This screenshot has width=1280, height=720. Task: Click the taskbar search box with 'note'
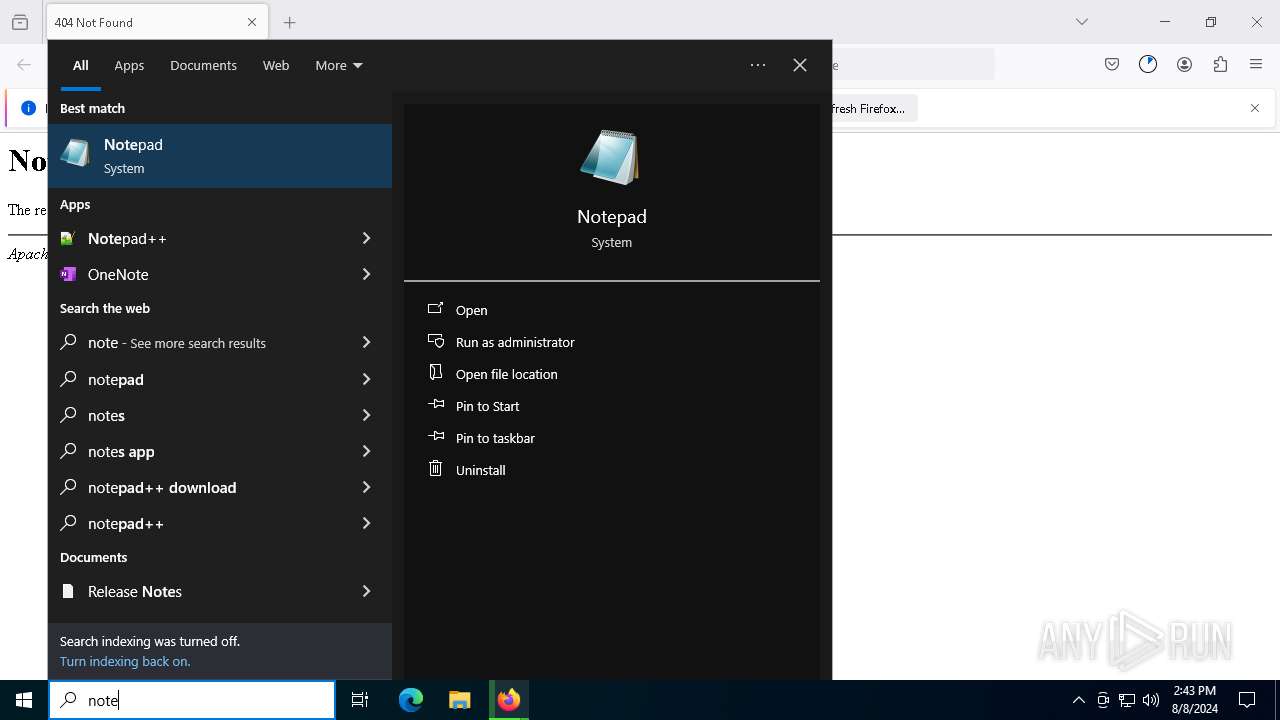coord(192,700)
